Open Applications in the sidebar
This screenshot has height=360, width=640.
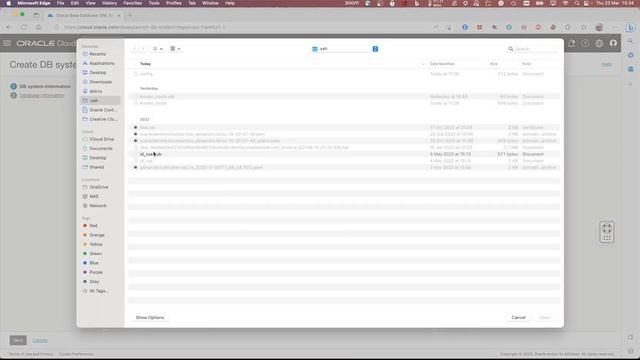[x=101, y=63]
